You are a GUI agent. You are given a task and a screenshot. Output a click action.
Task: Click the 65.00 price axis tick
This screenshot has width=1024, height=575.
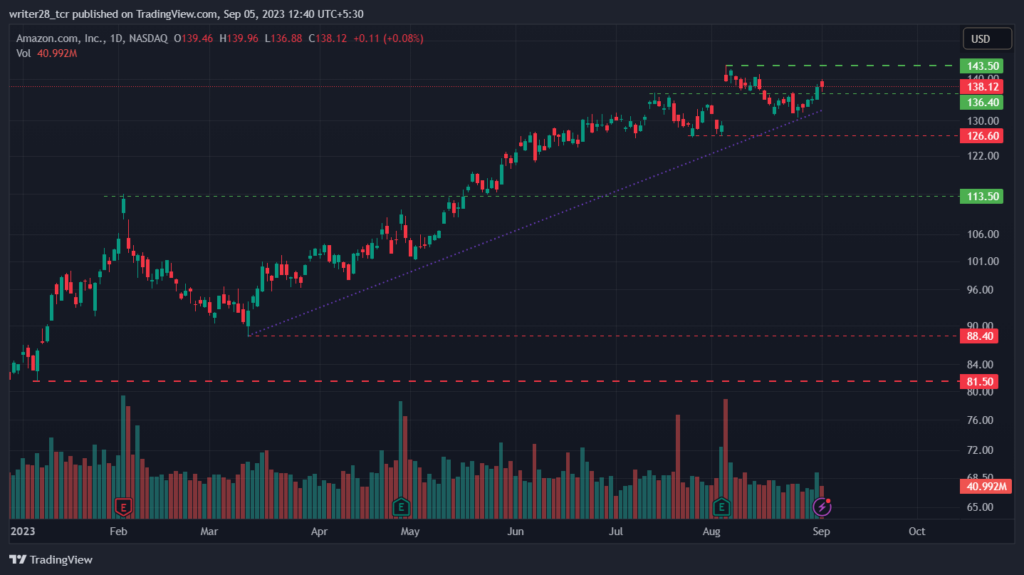click(x=980, y=507)
